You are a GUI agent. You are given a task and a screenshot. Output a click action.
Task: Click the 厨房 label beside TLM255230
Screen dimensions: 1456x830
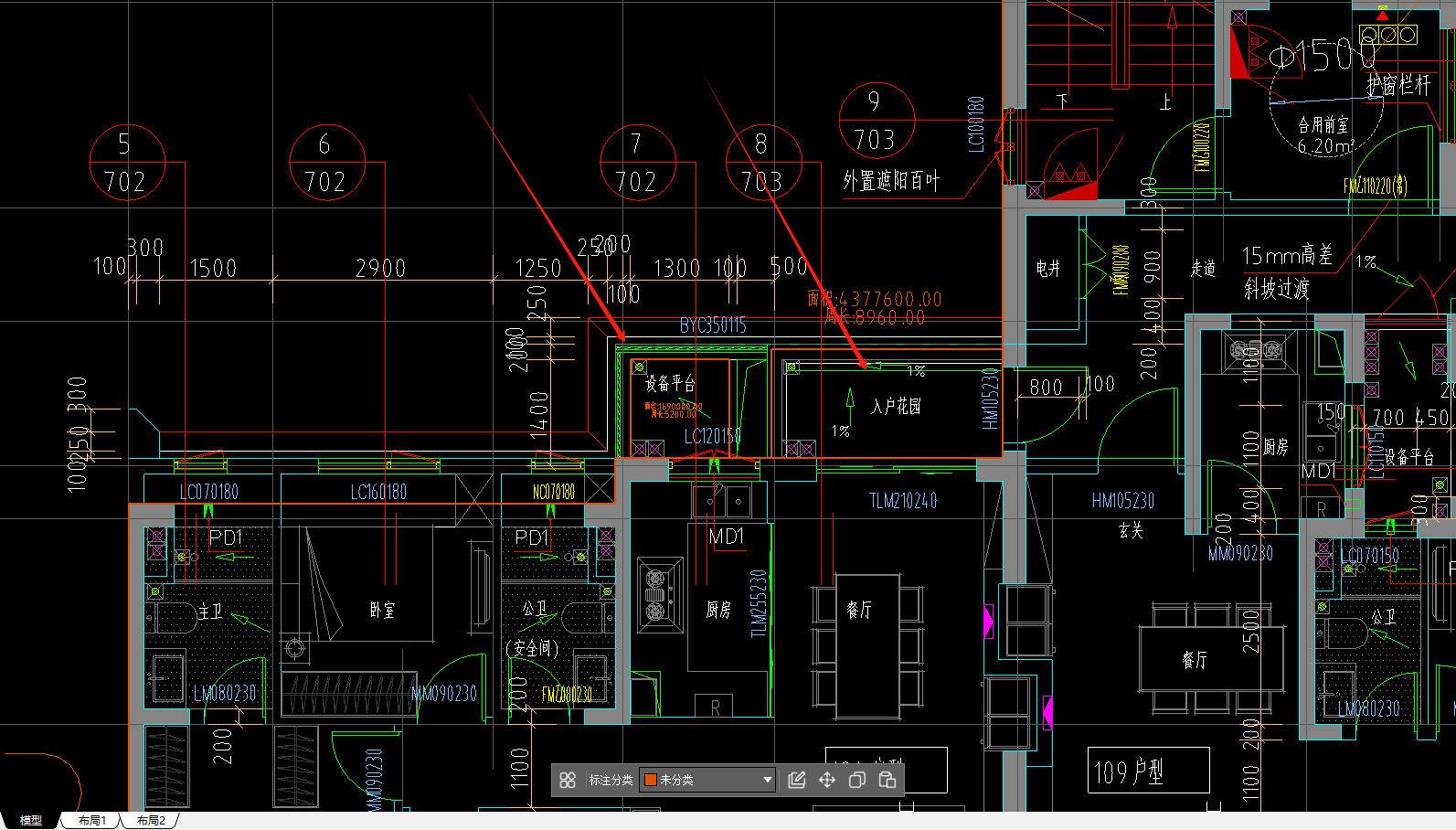tap(718, 610)
